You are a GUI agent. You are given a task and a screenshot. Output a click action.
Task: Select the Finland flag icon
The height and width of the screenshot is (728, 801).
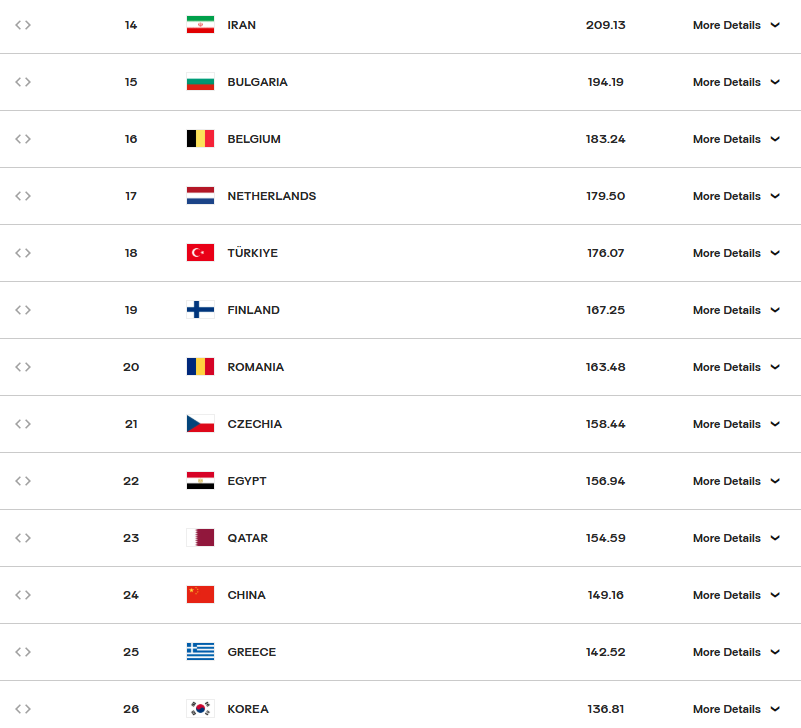(200, 310)
